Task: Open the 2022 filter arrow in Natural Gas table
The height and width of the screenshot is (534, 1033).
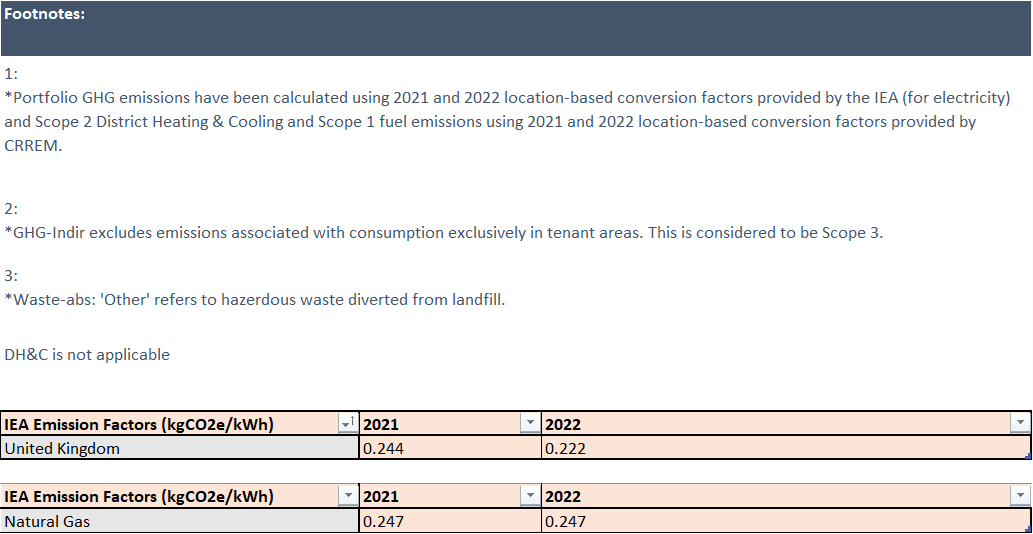Action: (1020, 496)
